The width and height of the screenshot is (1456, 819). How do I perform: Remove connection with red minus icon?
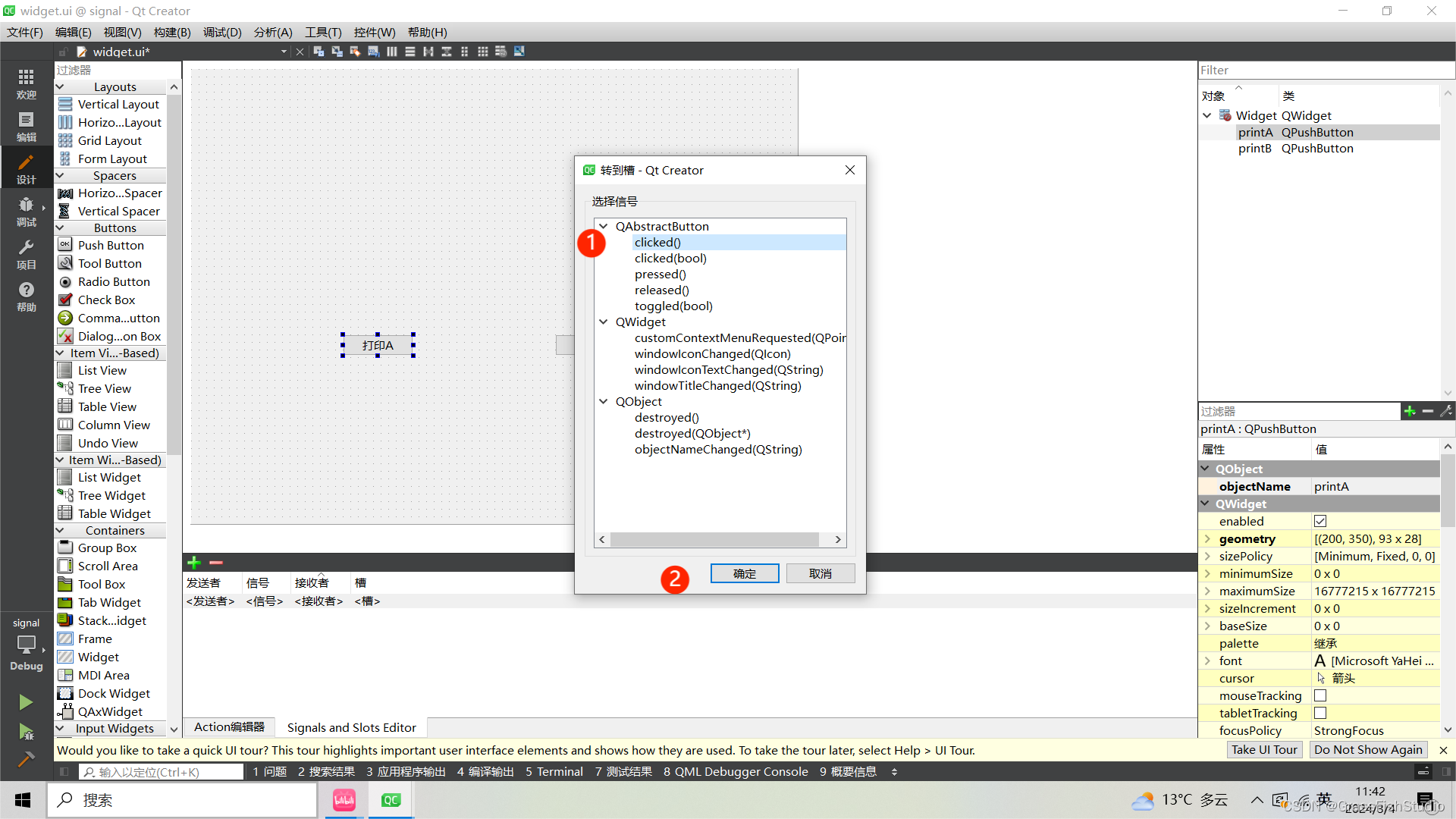[x=216, y=563]
